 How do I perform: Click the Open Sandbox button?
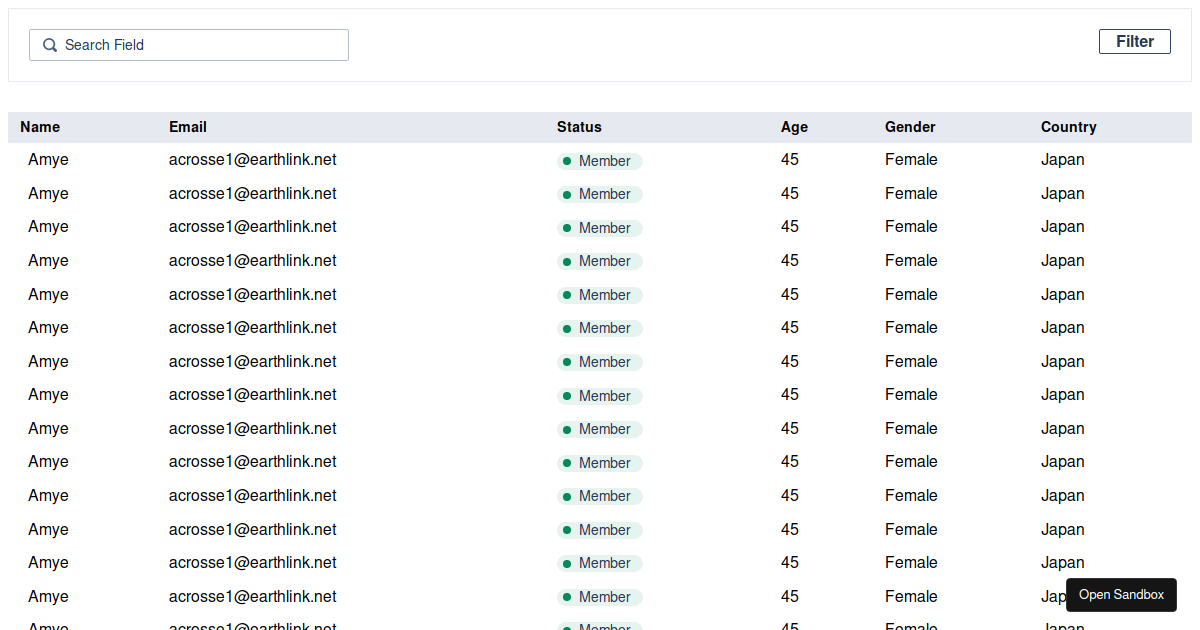(x=1121, y=595)
